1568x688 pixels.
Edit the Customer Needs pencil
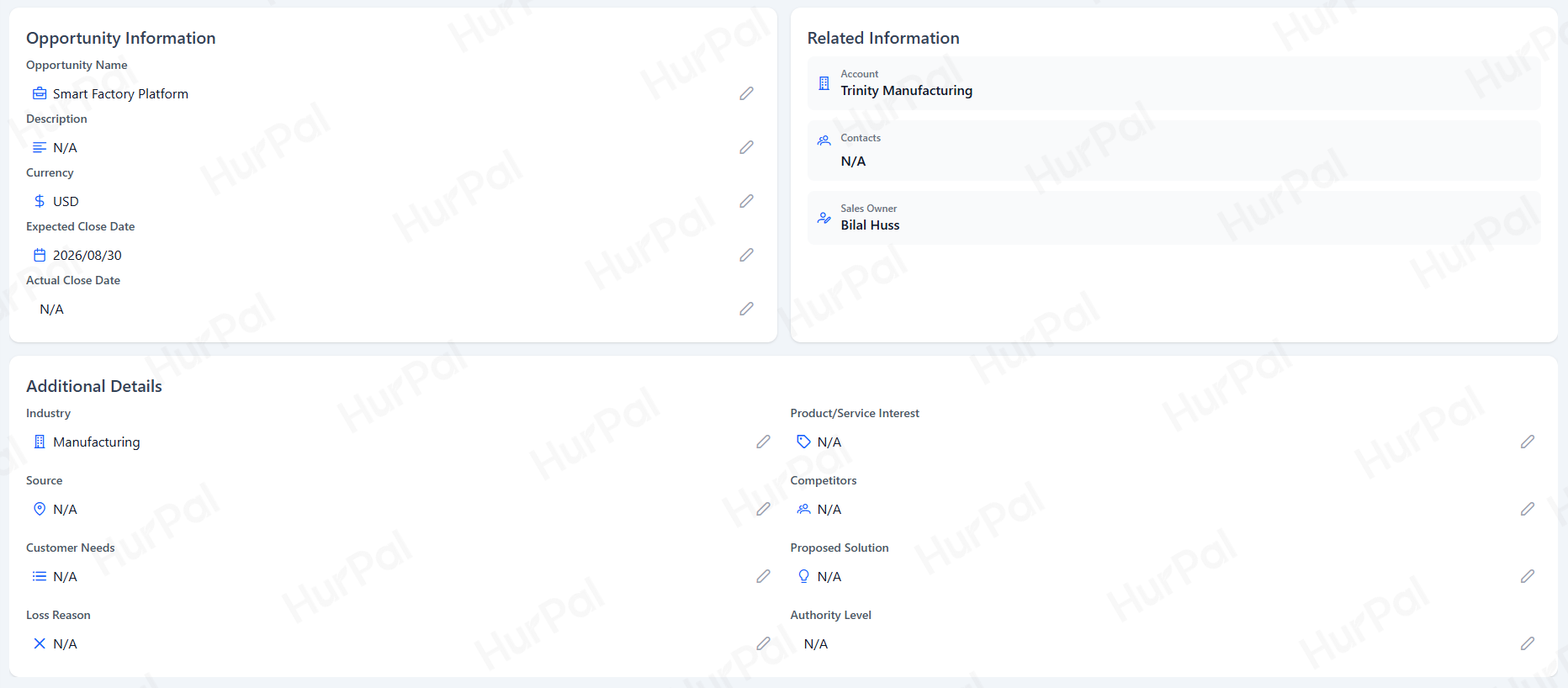(763, 576)
